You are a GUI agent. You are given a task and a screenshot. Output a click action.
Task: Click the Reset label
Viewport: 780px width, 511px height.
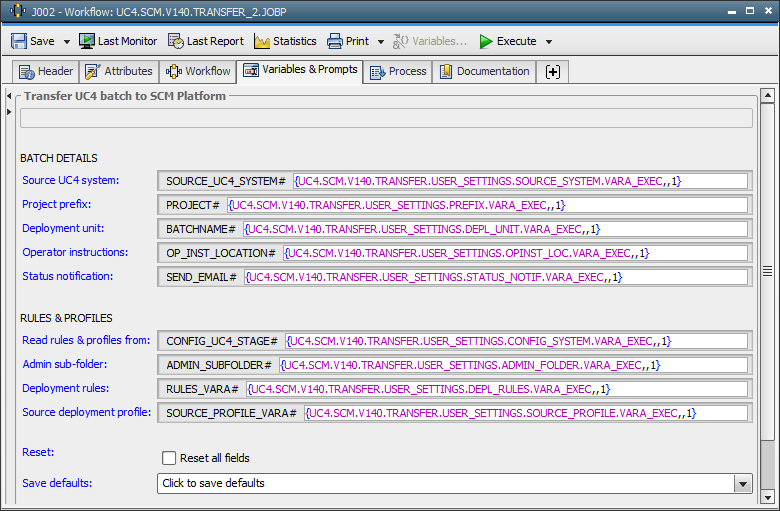point(38,452)
